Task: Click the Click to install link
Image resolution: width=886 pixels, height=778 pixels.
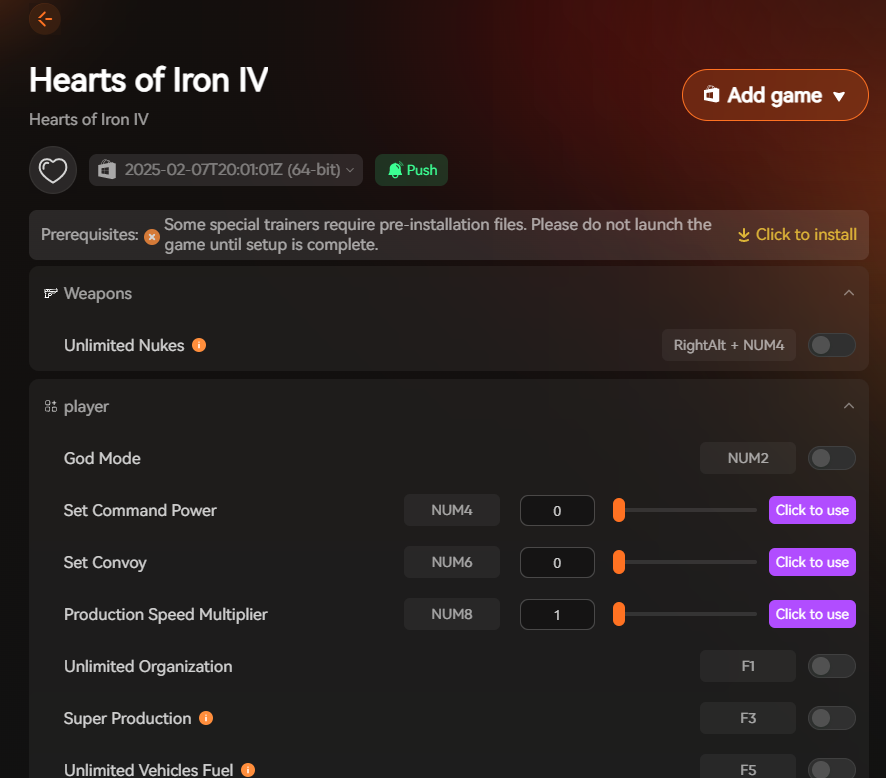Action: 806,234
